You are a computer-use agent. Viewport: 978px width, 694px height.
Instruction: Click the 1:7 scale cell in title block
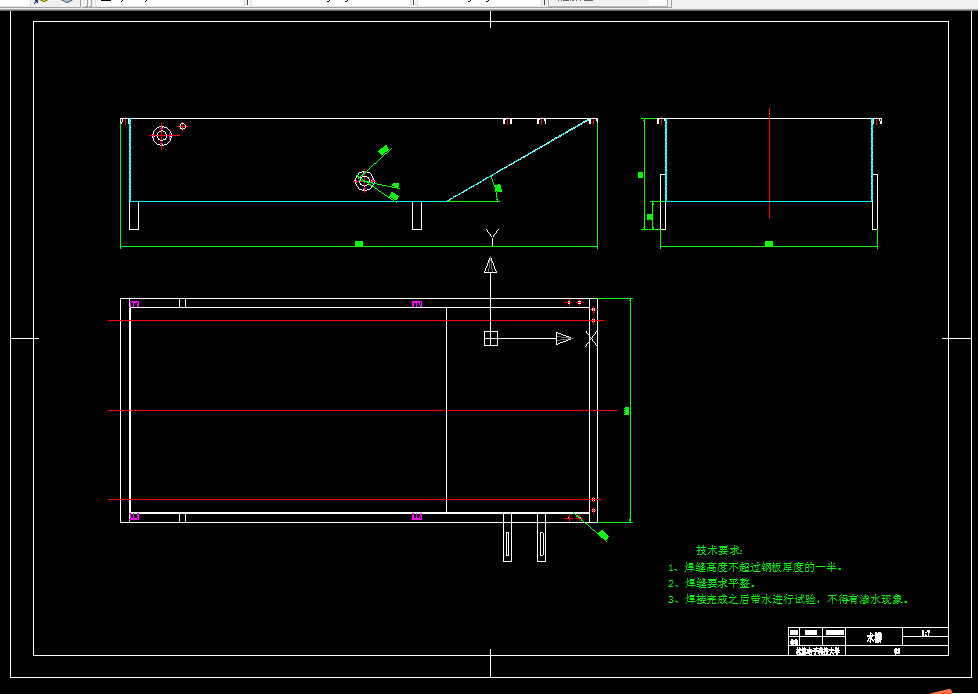926,633
